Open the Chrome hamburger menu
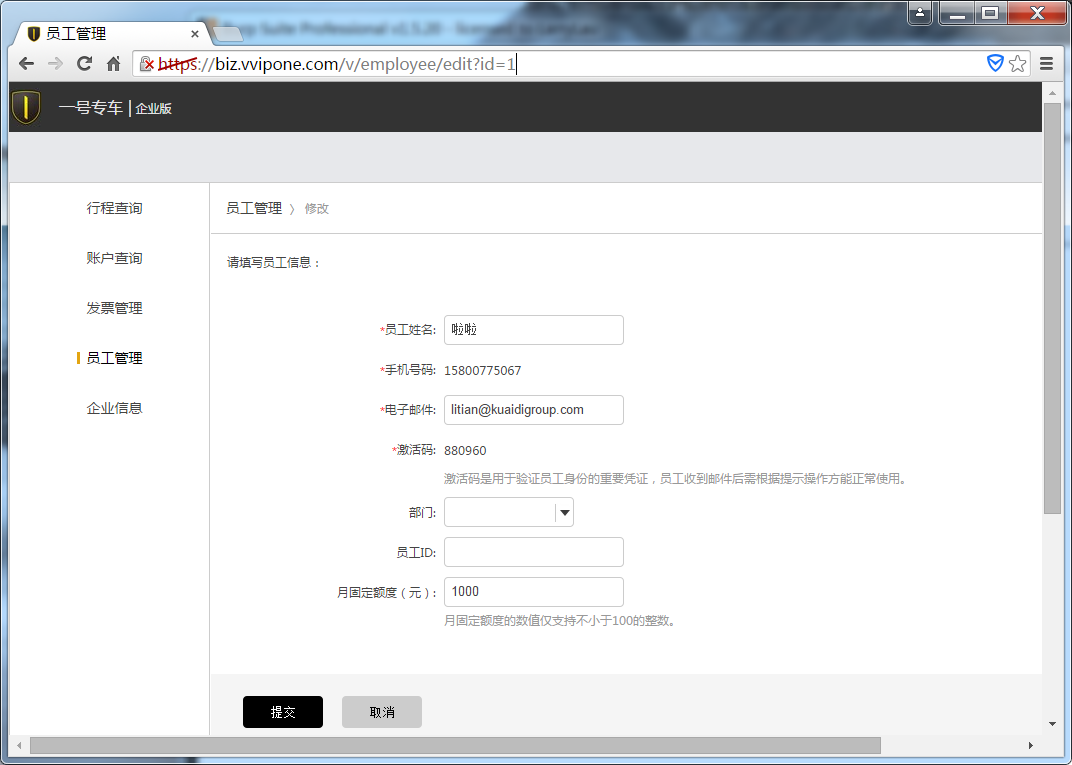 tap(1046, 64)
